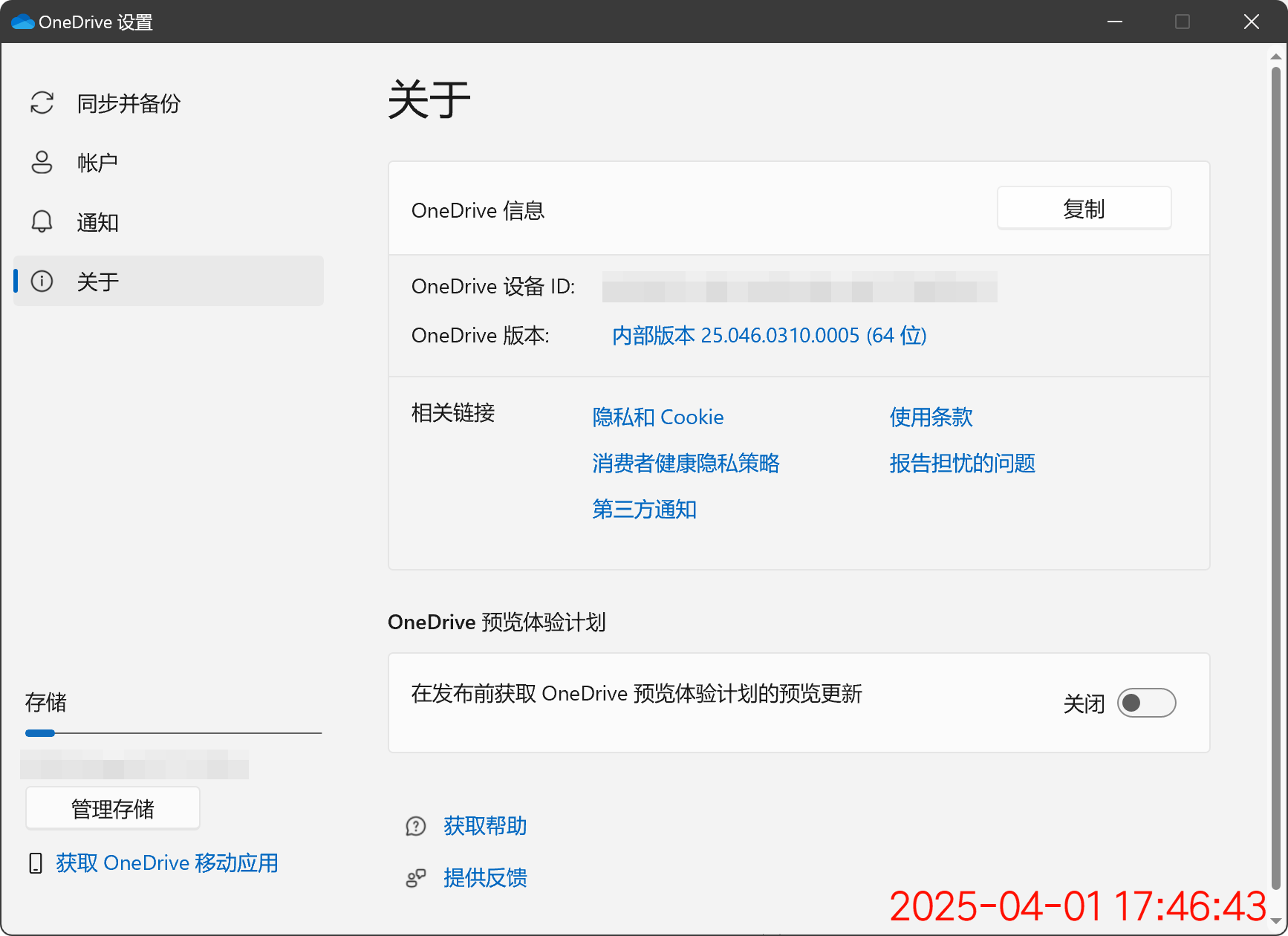Open the 使用条款 link
The image size is (1288, 936).
click(931, 417)
